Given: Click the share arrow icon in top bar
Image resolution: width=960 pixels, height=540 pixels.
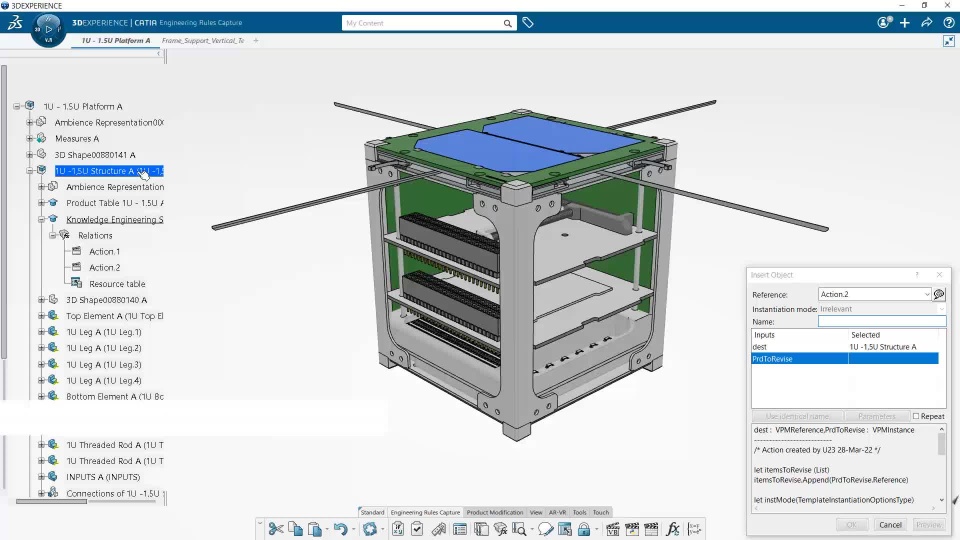Looking at the screenshot, I should coord(927,23).
